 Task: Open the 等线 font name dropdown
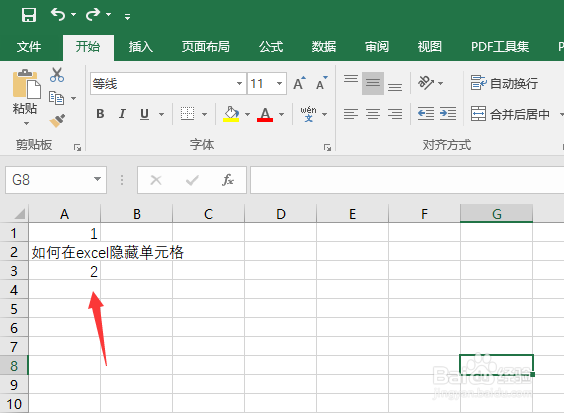(x=239, y=83)
